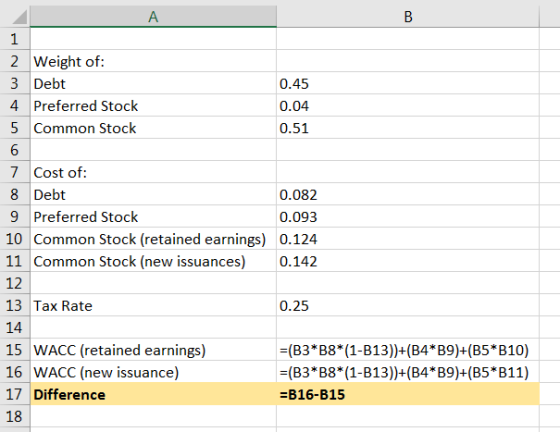
Task: Click the Select All corner triangle
Action: 20,17
